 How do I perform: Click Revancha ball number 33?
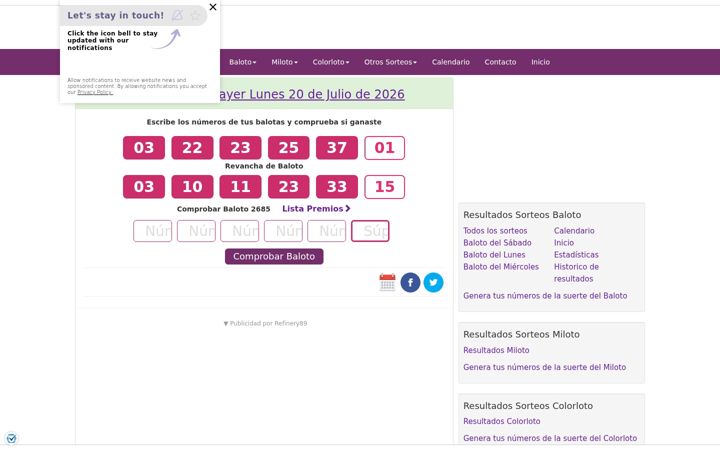(x=337, y=187)
